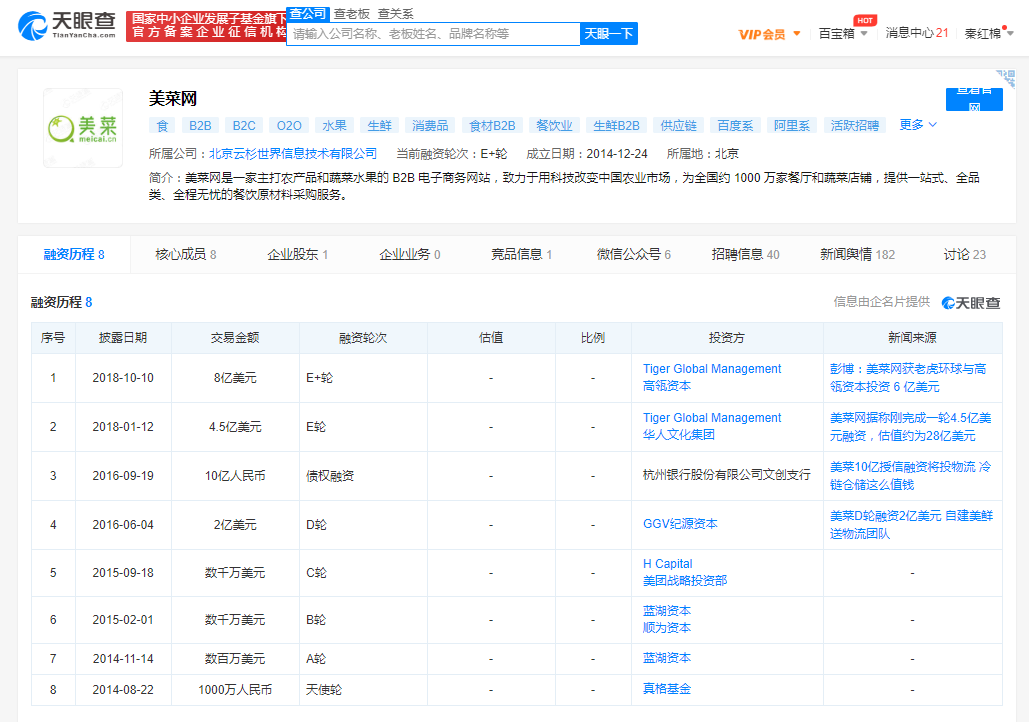The height and width of the screenshot is (722, 1029).
Task: Open GGV纪源资本 investor link
Action: tap(680, 524)
